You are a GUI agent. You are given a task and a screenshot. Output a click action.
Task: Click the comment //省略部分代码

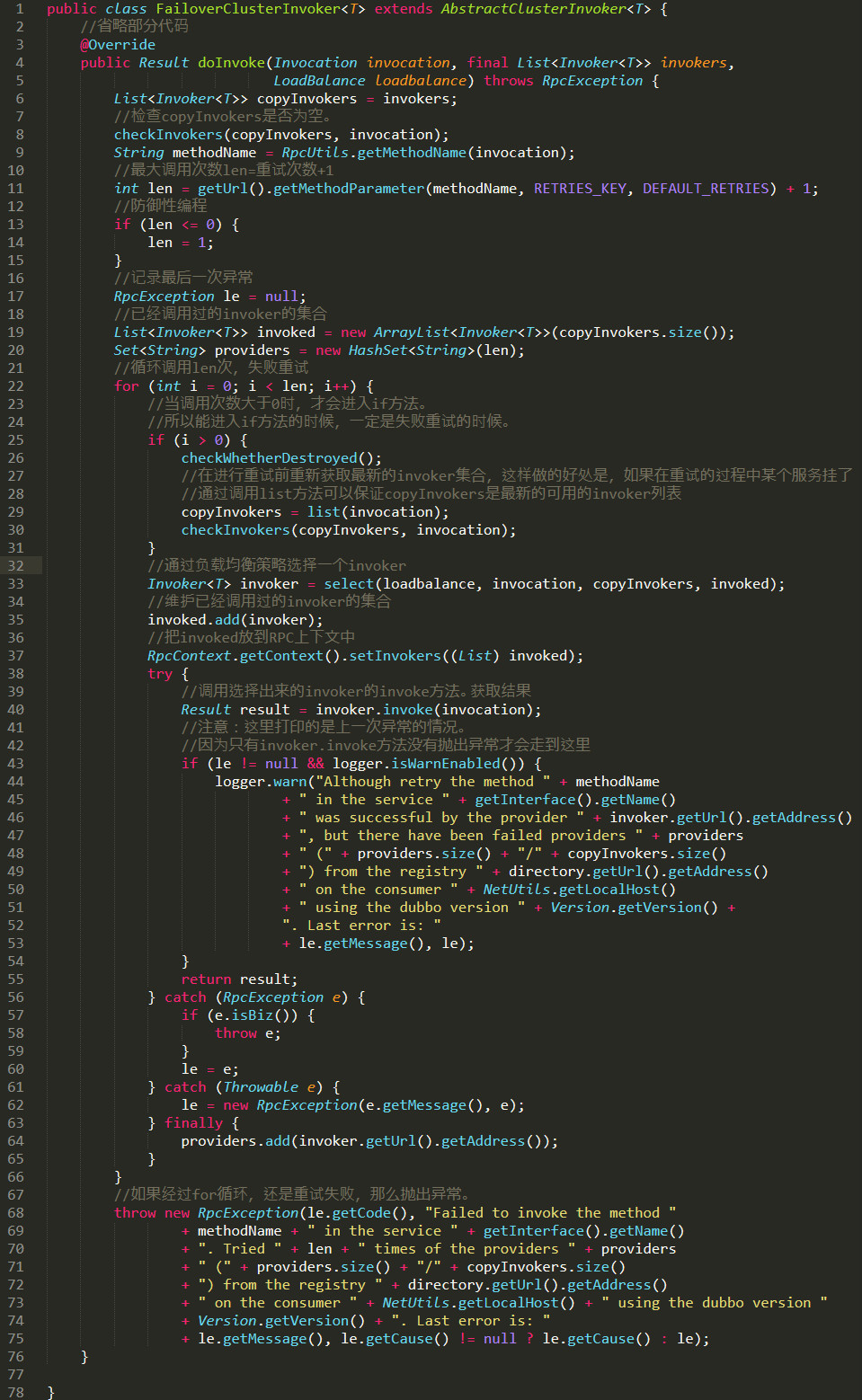[x=135, y=27]
